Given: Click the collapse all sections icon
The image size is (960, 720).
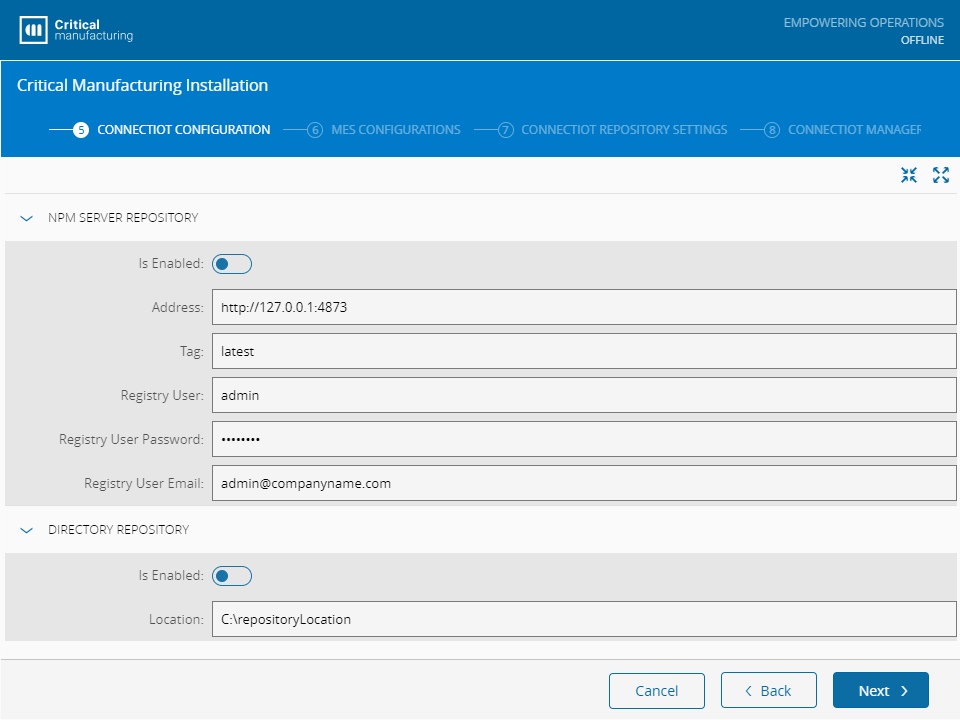Looking at the screenshot, I should pos(908,175).
